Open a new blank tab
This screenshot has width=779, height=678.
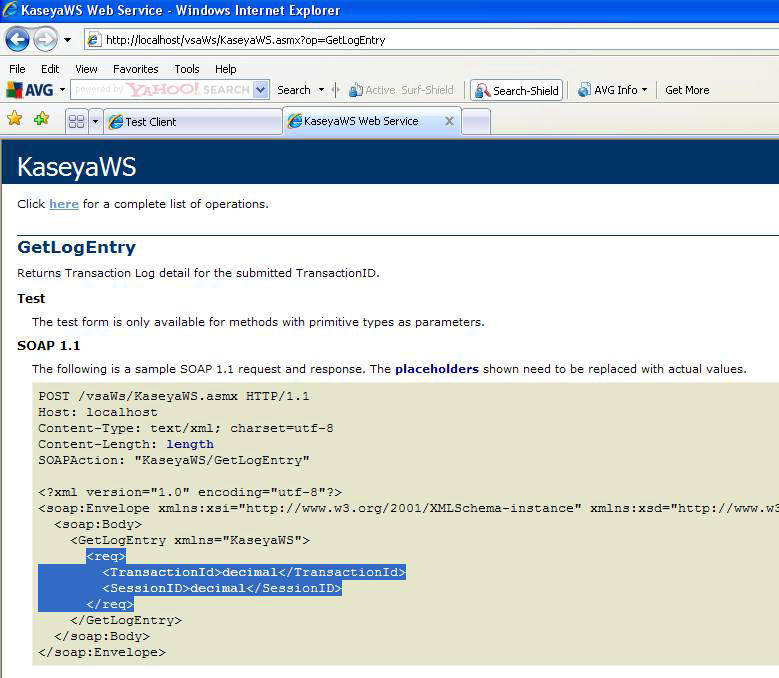pyautogui.click(x=476, y=122)
